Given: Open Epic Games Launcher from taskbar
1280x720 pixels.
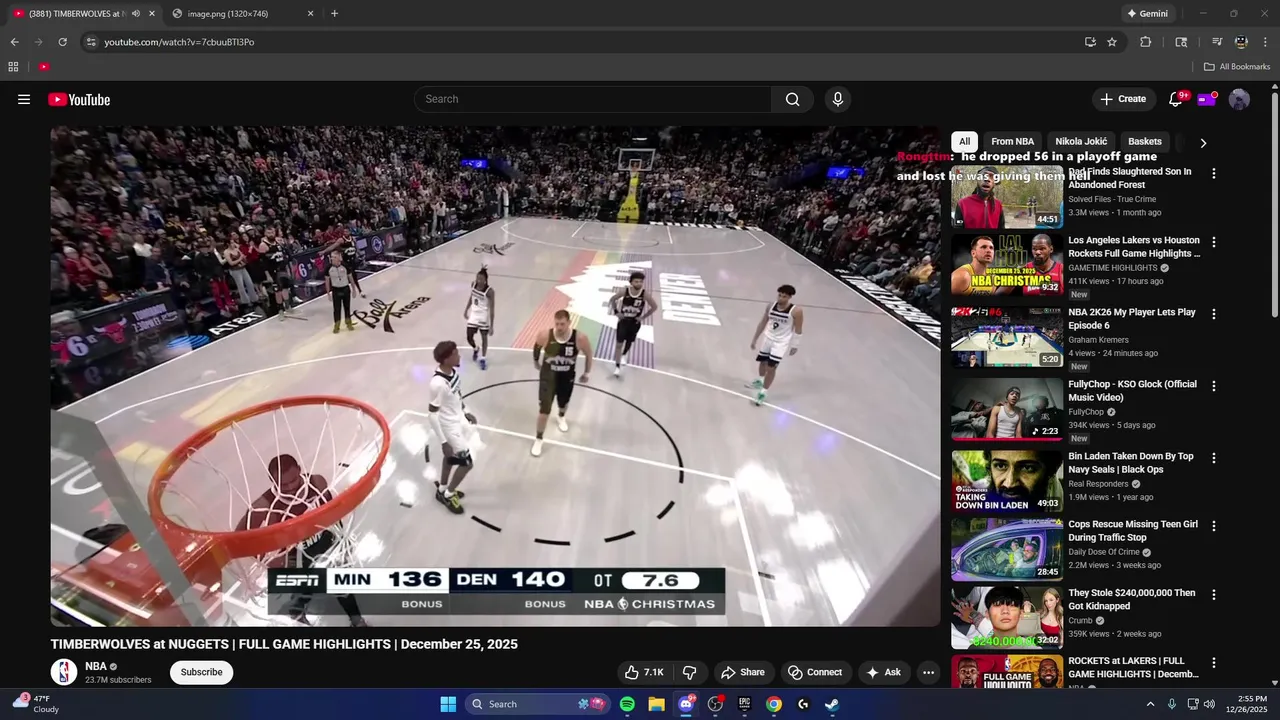Looking at the screenshot, I should pyautogui.click(x=744, y=704).
